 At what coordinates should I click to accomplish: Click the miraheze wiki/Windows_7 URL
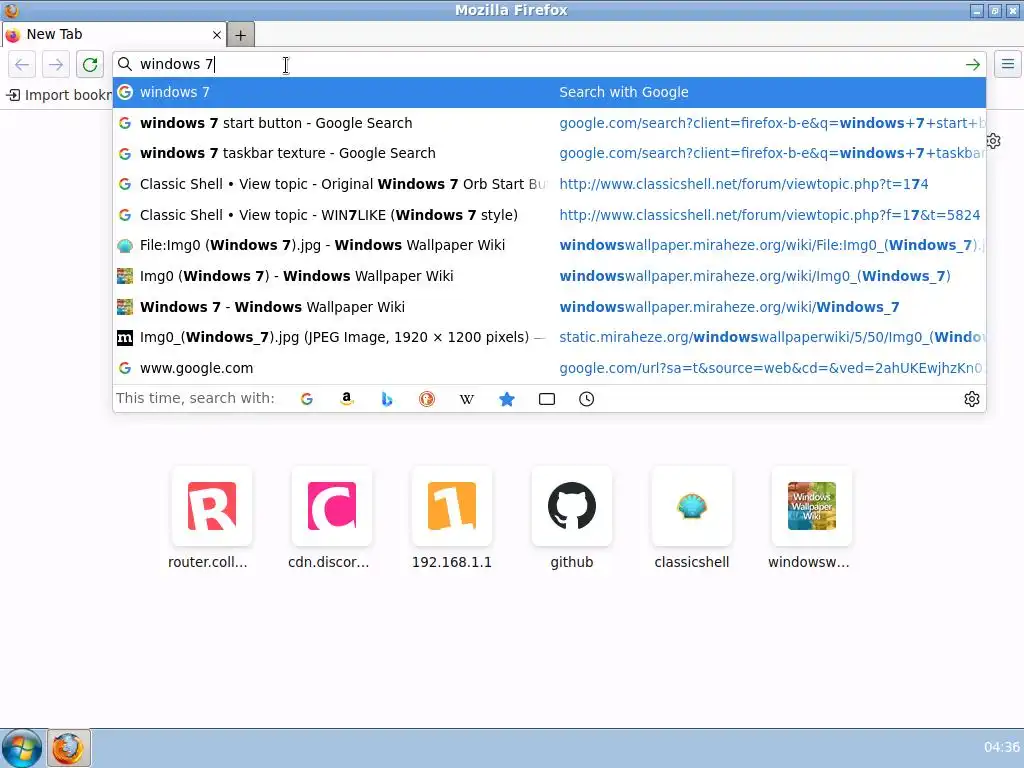point(729,307)
